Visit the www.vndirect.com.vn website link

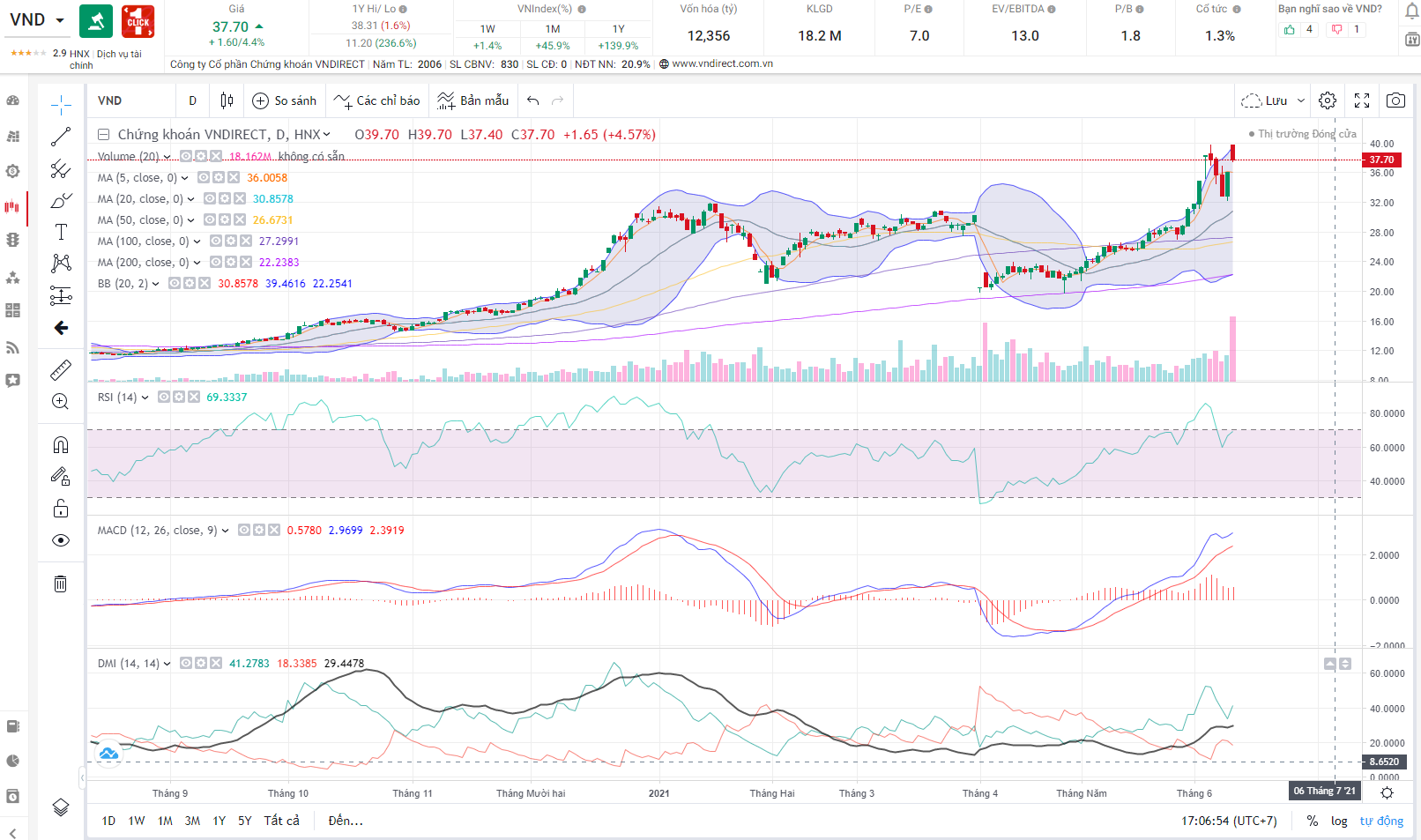tap(722, 63)
